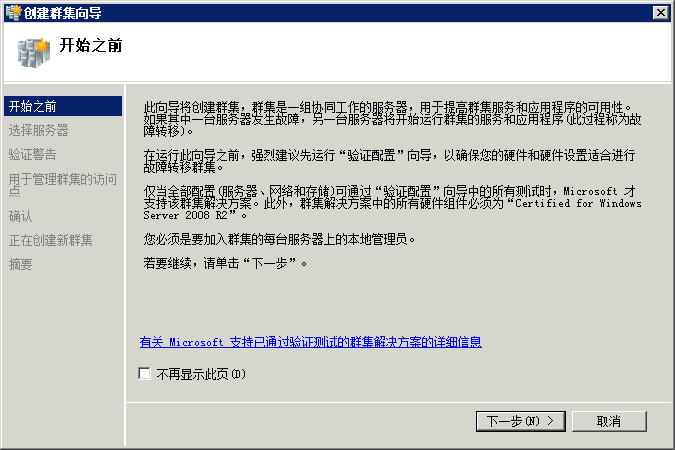Click the 取消 button
Screen dimensions: 675x450
(x=609, y=421)
